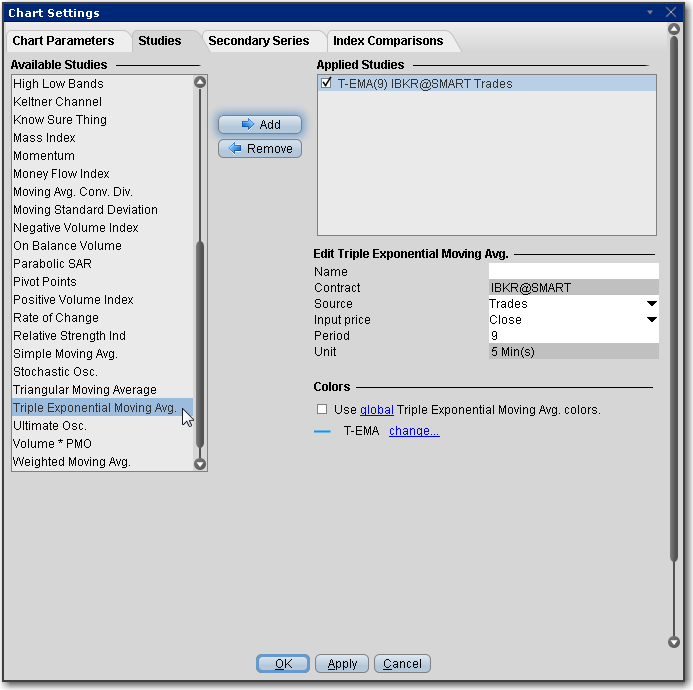Click the Remove study arrow button
This screenshot has height=690, width=693.
[x=260, y=149]
